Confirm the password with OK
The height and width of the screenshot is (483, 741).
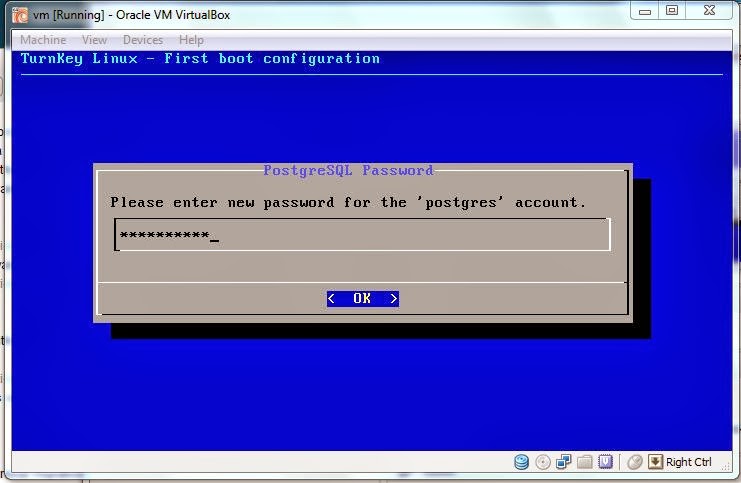click(x=362, y=298)
